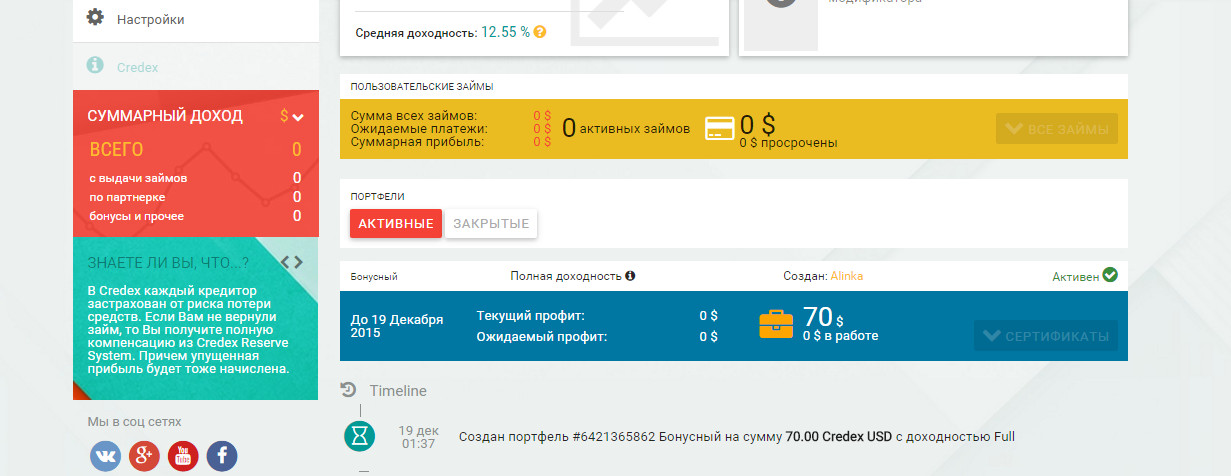
Task: Open the Google Plus social icon
Action: coord(144,456)
